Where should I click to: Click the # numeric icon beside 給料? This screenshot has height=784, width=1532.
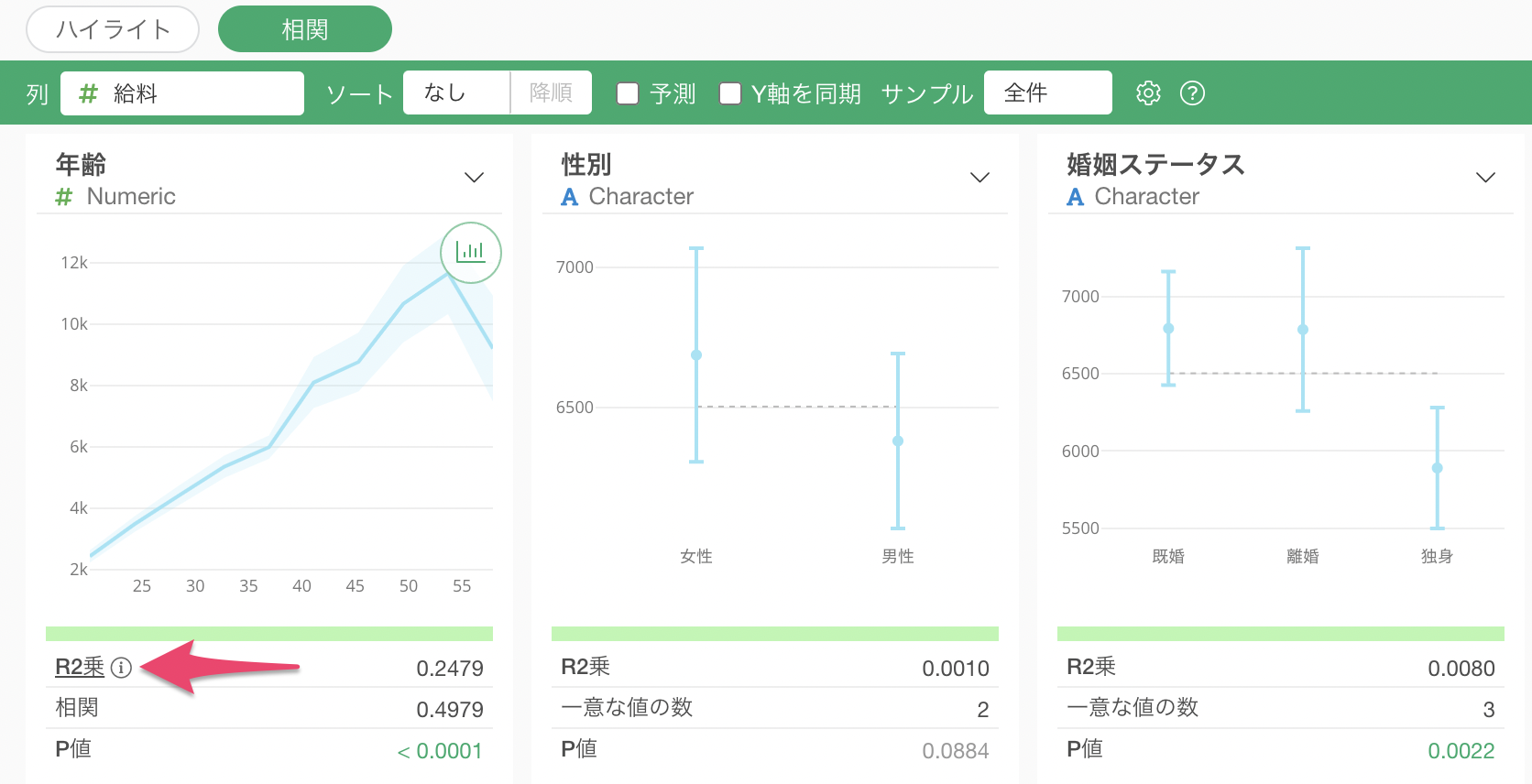[x=88, y=93]
